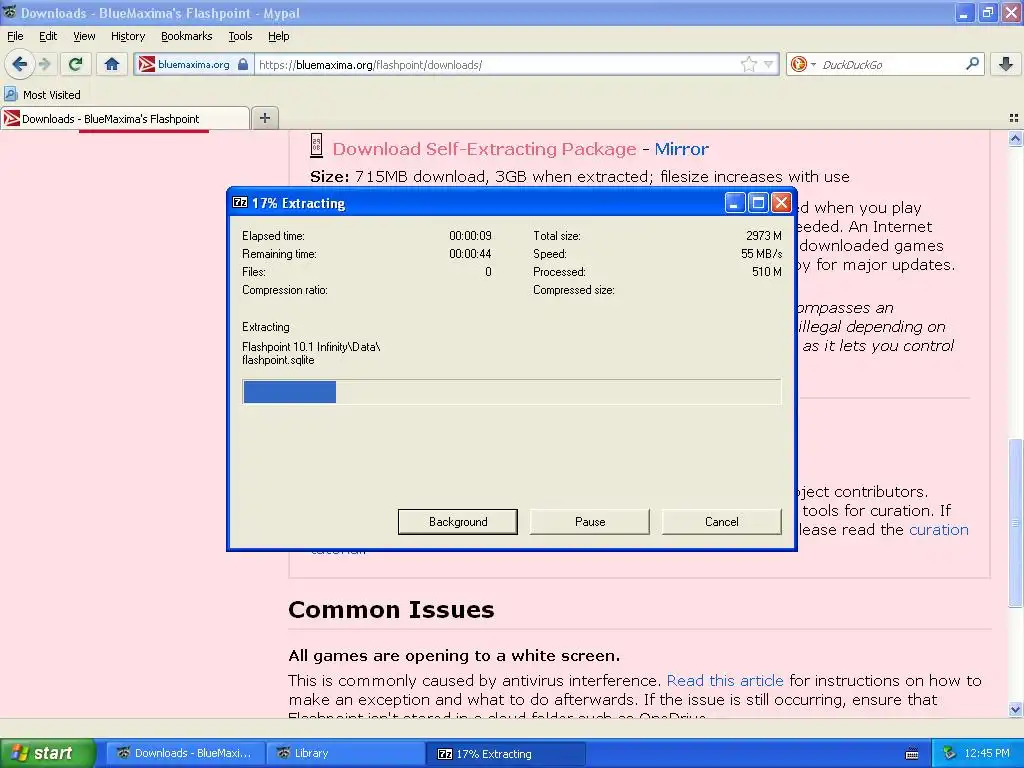Switch to 17% Extracting taskbar button
Screen dimensions: 1024x768
pyautogui.click(x=505, y=753)
